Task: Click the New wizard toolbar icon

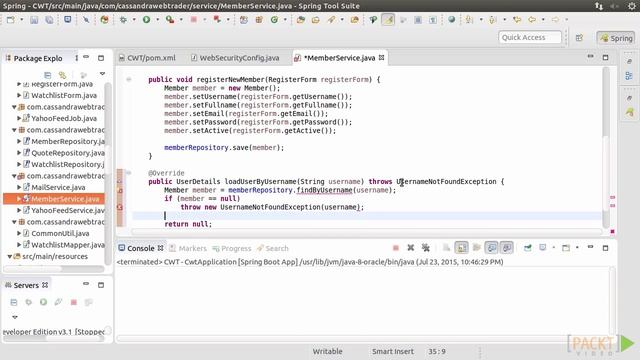Action: point(11,19)
